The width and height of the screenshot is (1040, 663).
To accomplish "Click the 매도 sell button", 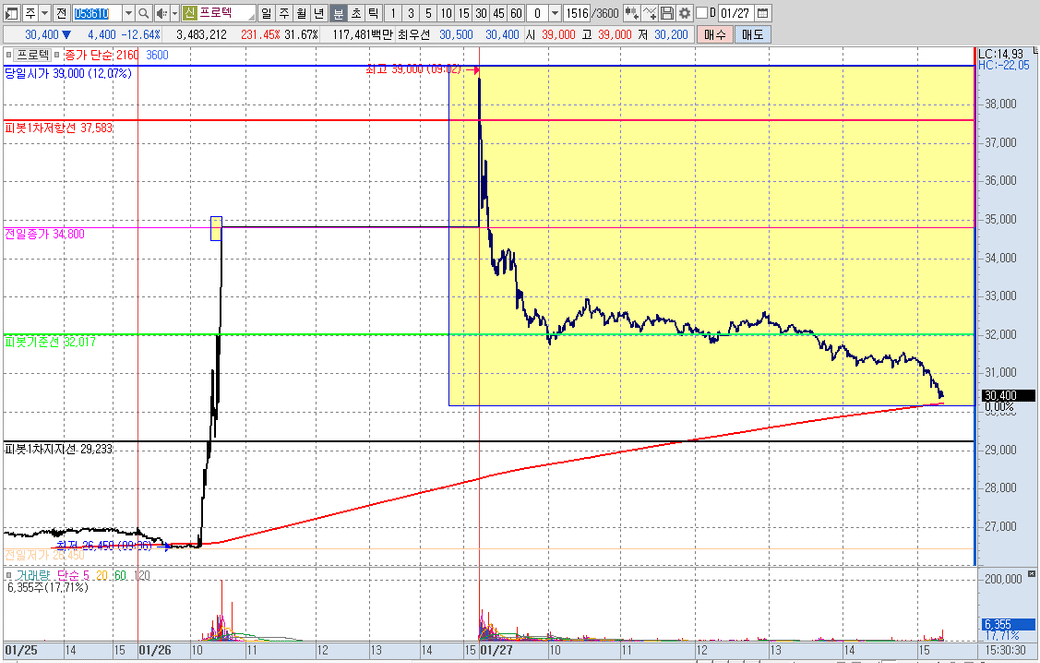I will [x=751, y=34].
